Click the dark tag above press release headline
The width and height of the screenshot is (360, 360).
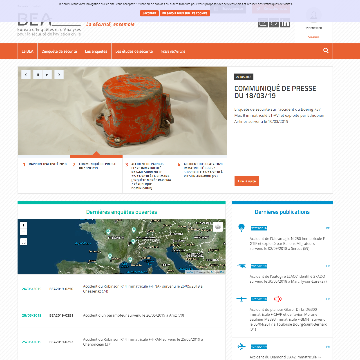click(243, 77)
